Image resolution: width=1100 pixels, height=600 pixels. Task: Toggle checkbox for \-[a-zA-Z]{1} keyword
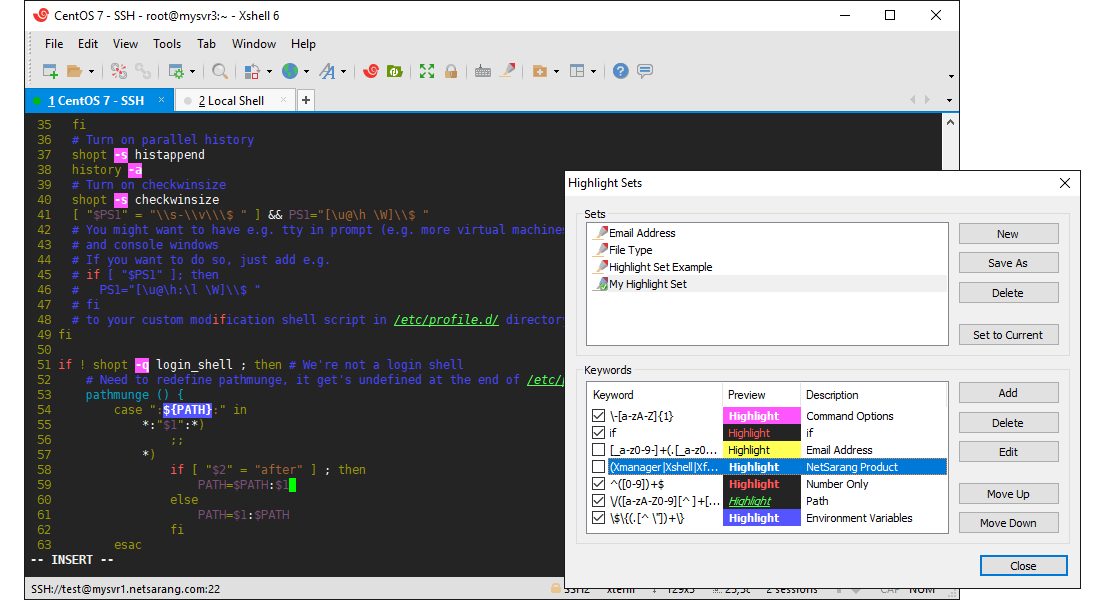click(x=598, y=415)
